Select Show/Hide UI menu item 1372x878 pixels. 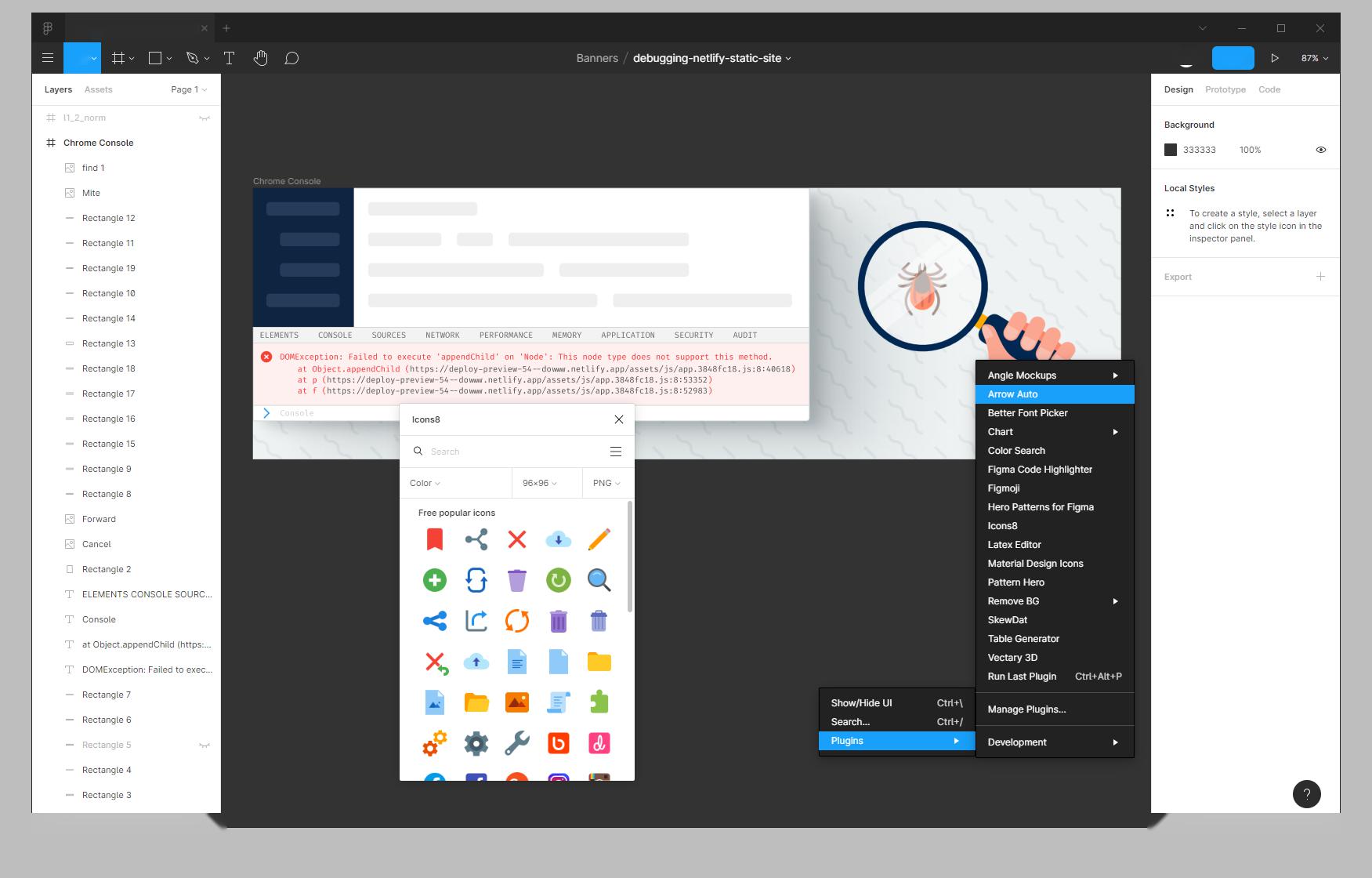897,703
